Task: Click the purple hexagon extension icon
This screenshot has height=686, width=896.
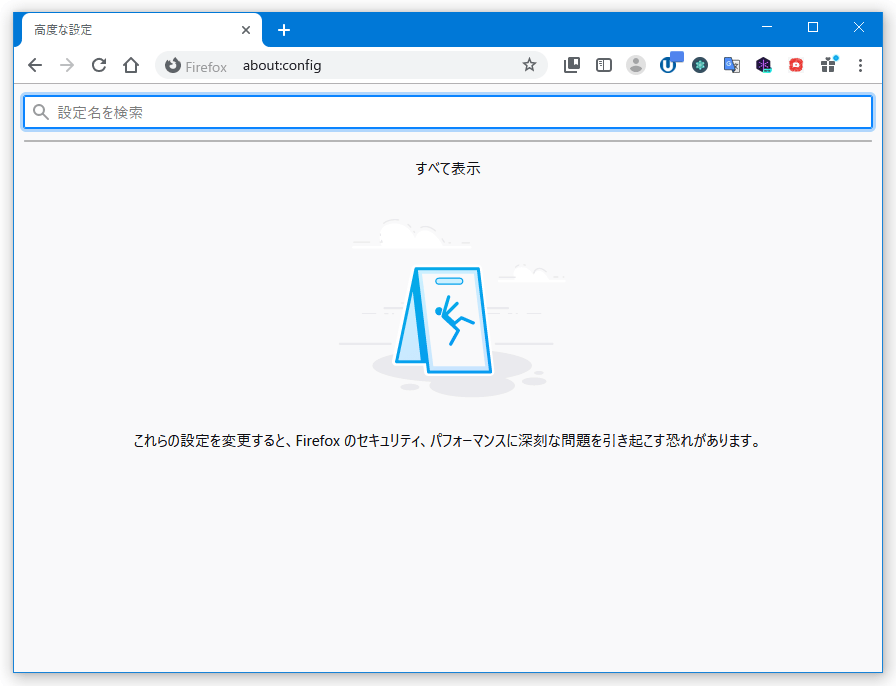Action: pos(763,65)
